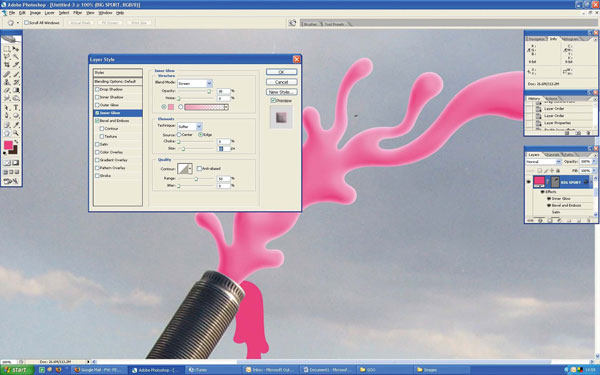Select the Clone Stamp tool

coord(7,82)
